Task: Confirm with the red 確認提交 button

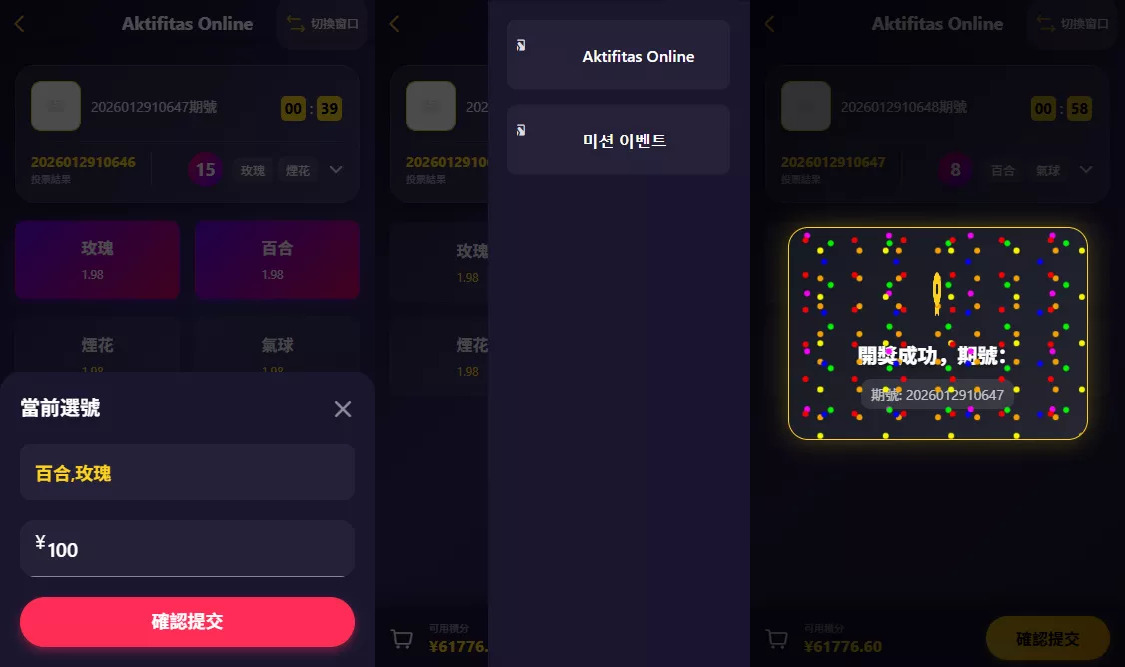Action: tap(187, 622)
